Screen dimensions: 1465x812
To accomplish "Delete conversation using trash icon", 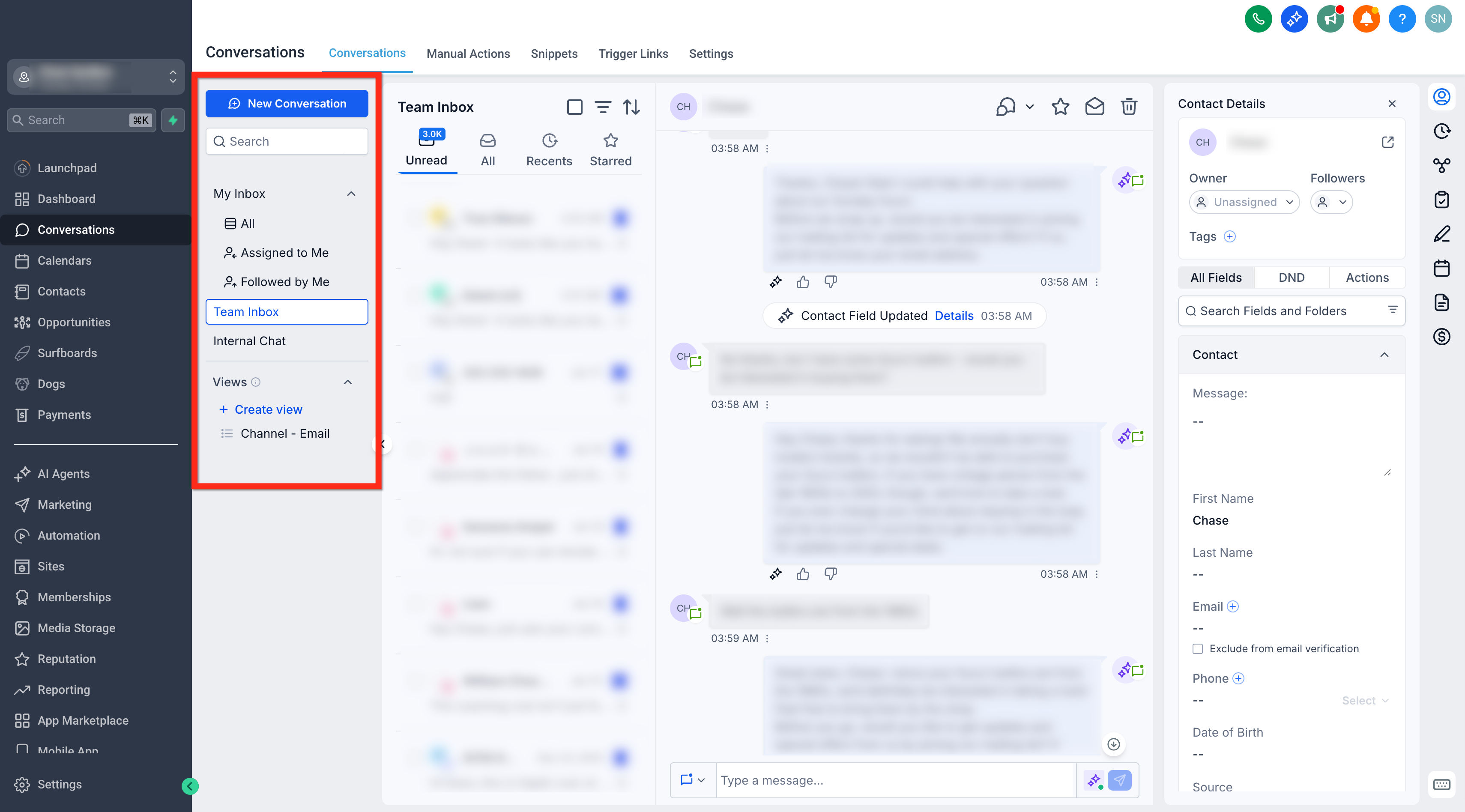I will [x=1128, y=107].
